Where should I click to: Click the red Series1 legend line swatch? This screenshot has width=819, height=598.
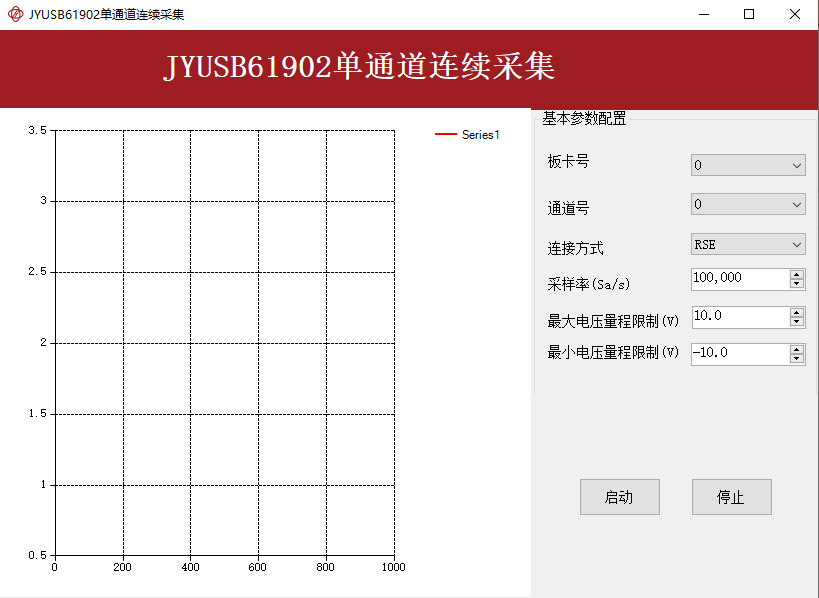(x=445, y=135)
